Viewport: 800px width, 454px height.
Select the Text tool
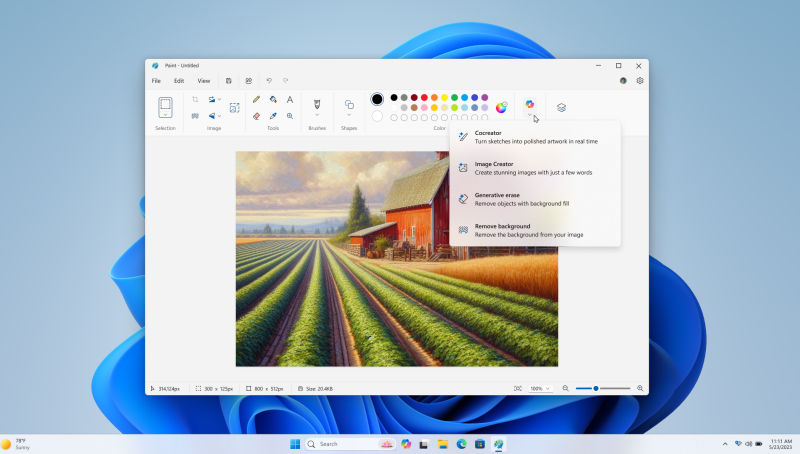(x=290, y=100)
